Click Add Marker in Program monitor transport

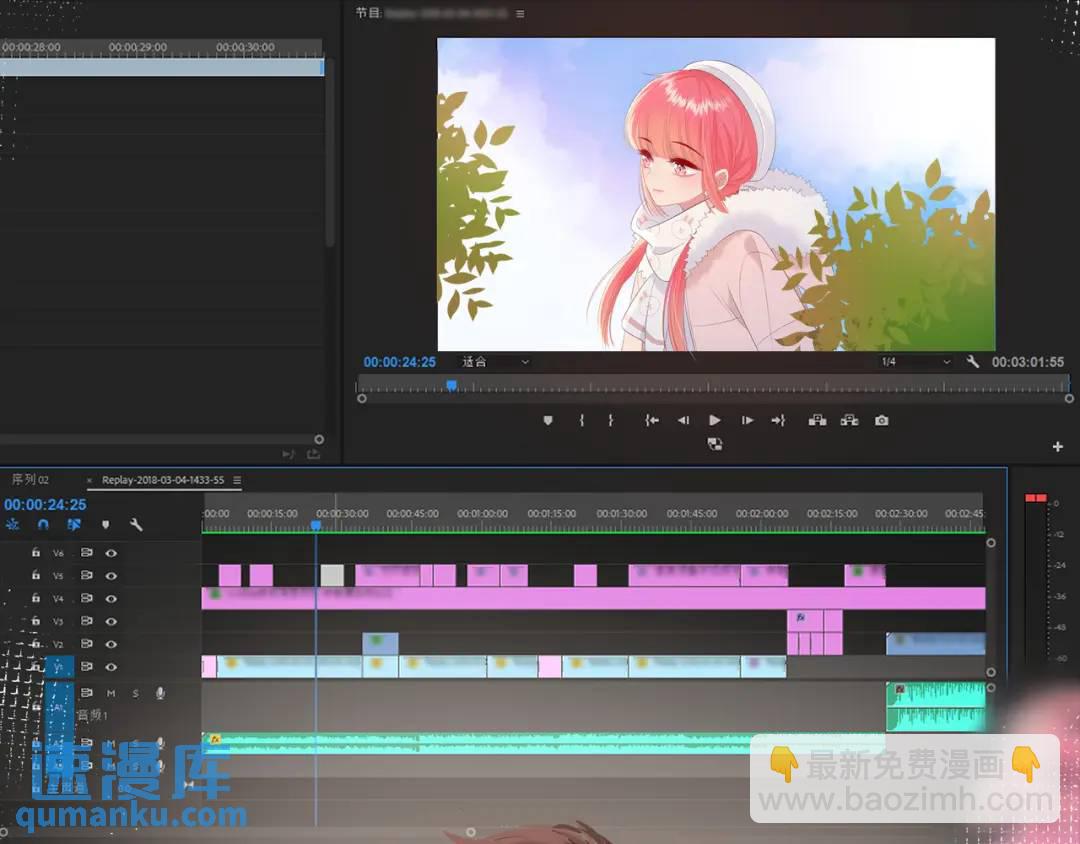tap(548, 421)
